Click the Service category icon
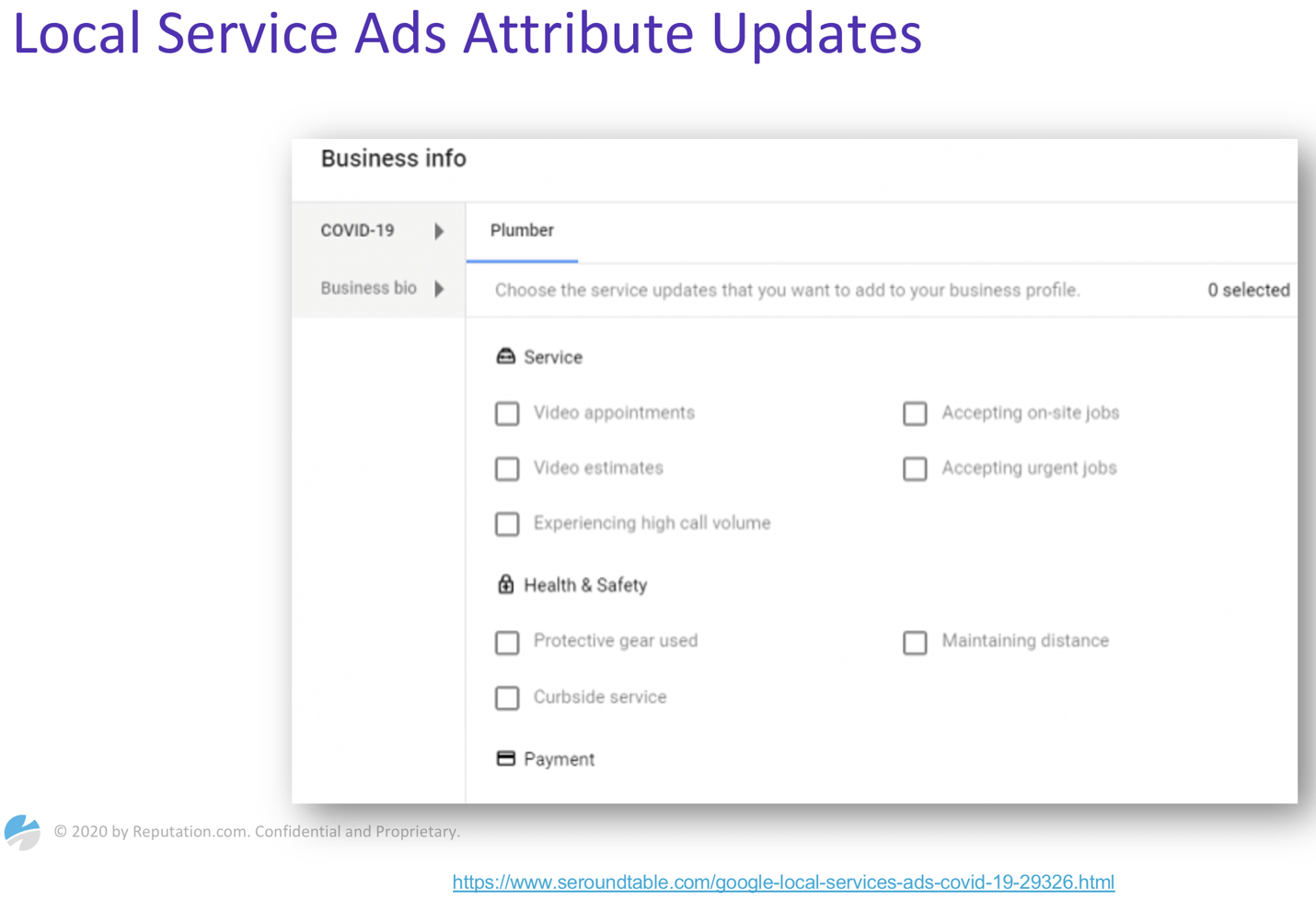1316x900 pixels. click(x=505, y=356)
